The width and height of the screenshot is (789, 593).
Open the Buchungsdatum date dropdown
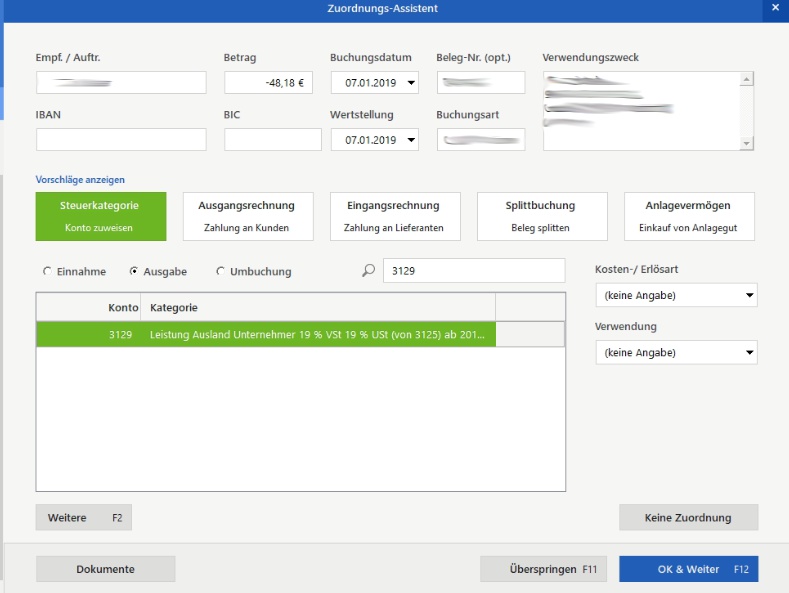click(411, 83)
